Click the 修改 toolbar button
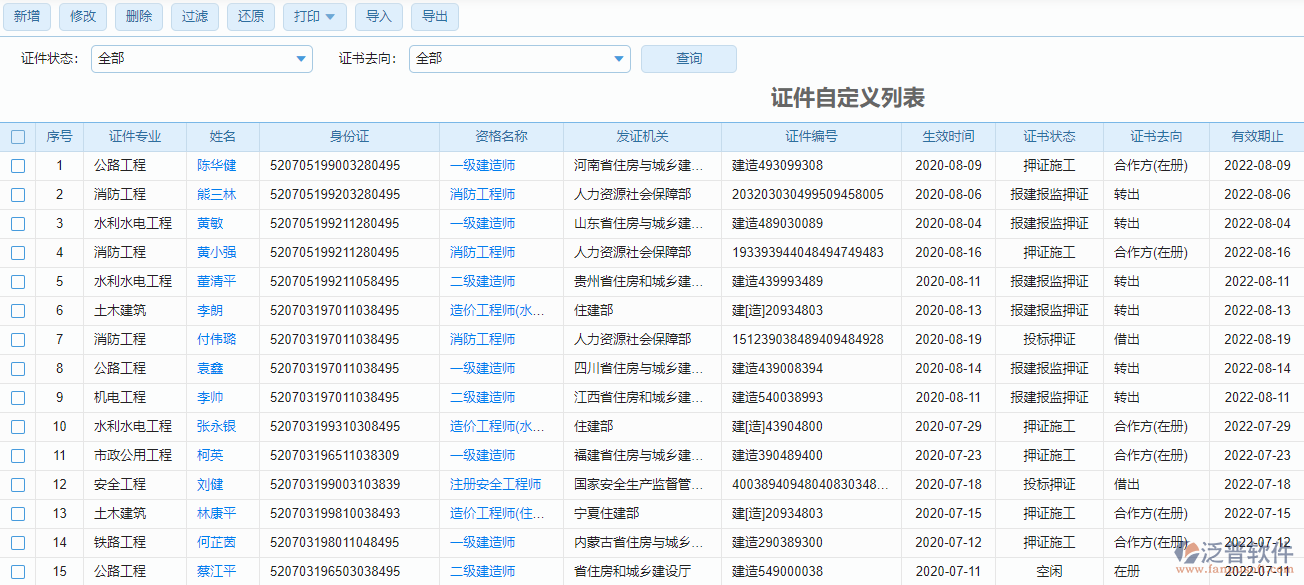Viewport: 1304px width, 585px height. tap(83, 16)
